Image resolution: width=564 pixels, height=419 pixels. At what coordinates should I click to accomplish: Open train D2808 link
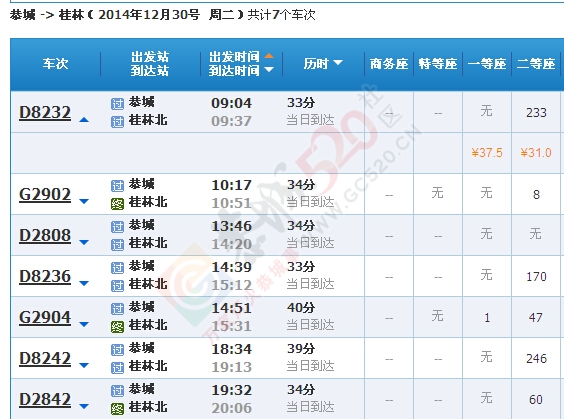[45, 235]
